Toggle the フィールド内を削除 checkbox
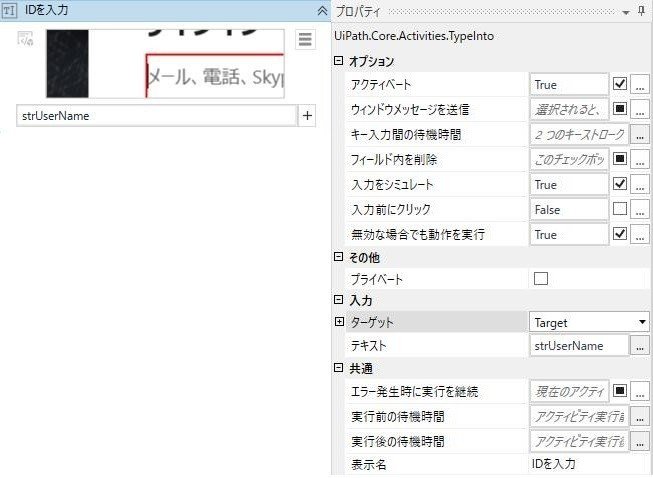Screen dimensions: 653x478 tap(620, 159)
